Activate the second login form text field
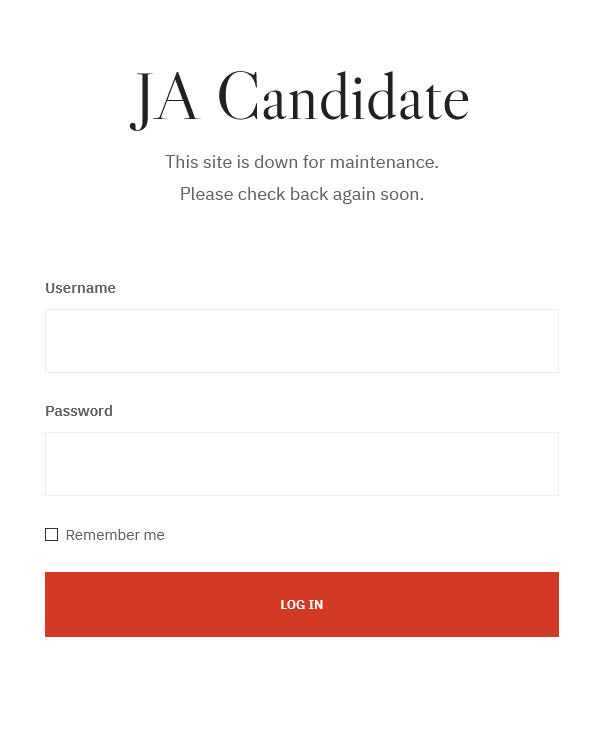 [x=301, y=464]
